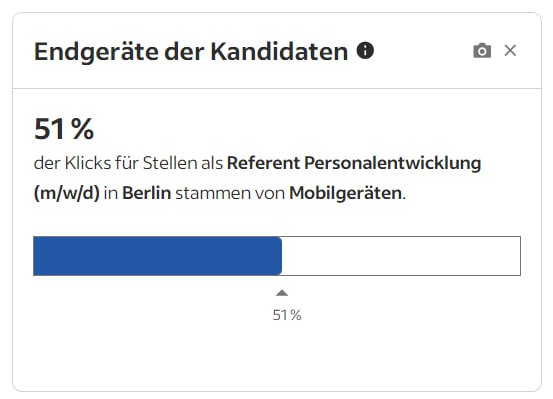Click the word der in the title
Image resolution: width=553 pixels, height=399 pixels.
(x=184, y=52)
